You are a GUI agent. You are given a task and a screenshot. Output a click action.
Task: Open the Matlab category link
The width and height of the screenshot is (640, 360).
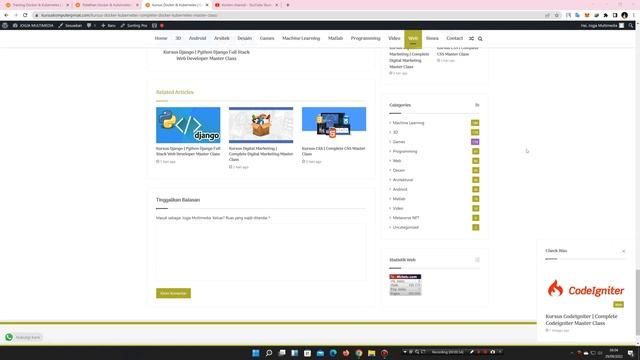(x=399, y=199)
